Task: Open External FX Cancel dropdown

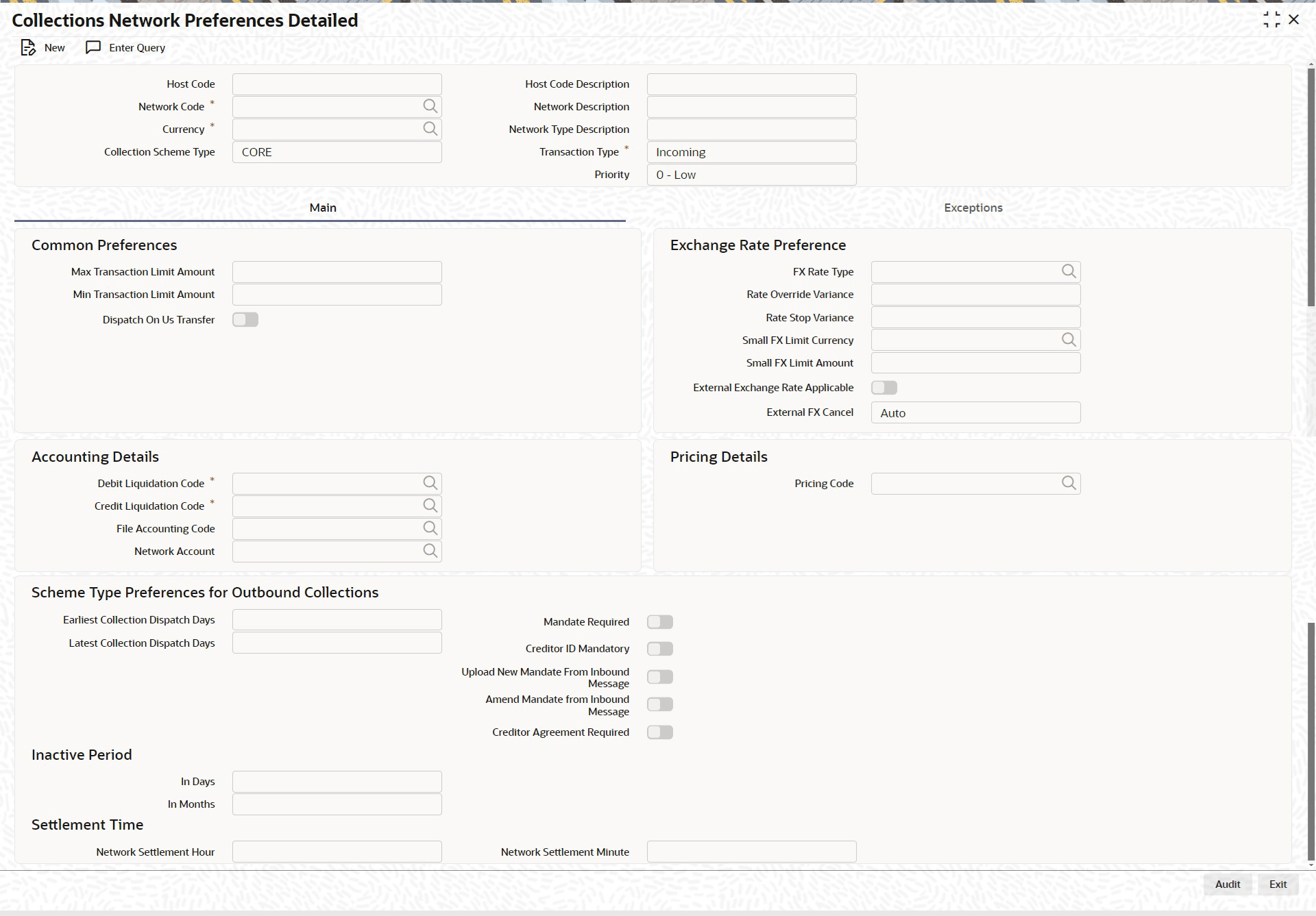Action: [975, 412]
